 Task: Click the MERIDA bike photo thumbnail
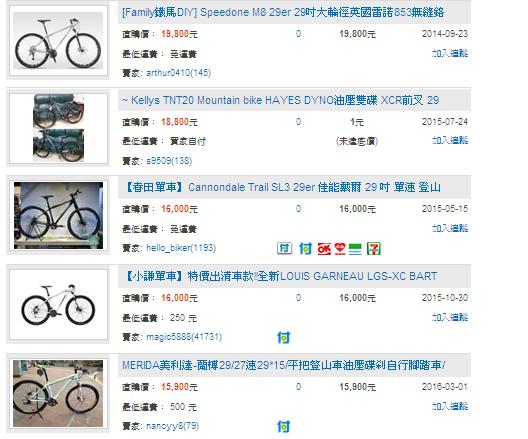click(58, 393)
